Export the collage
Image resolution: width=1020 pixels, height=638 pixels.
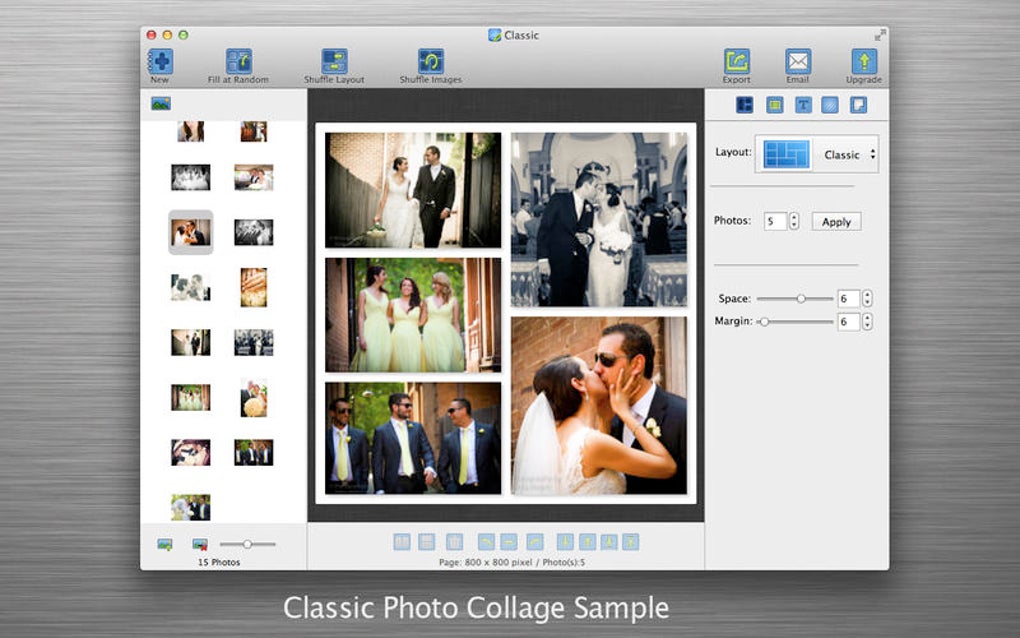click(737, 62)
